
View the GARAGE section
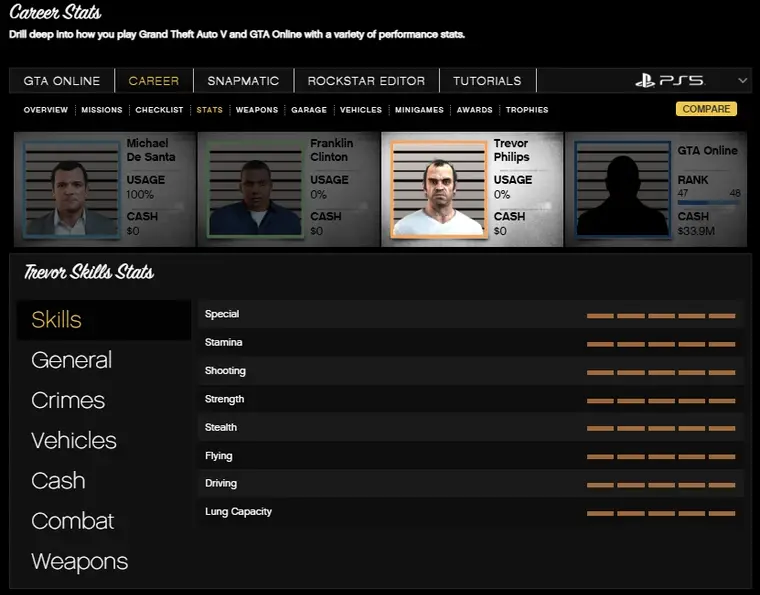click(309, 110)
